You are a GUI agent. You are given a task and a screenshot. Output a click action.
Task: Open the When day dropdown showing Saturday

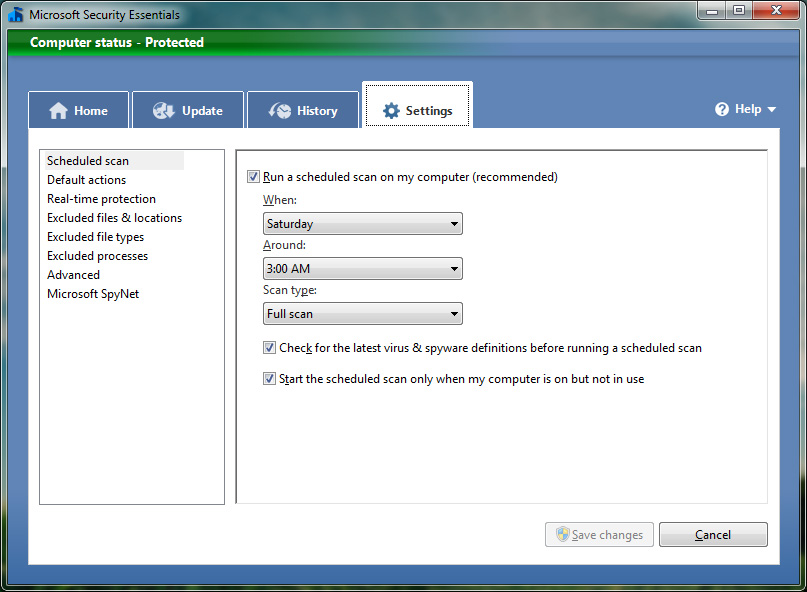363,223
